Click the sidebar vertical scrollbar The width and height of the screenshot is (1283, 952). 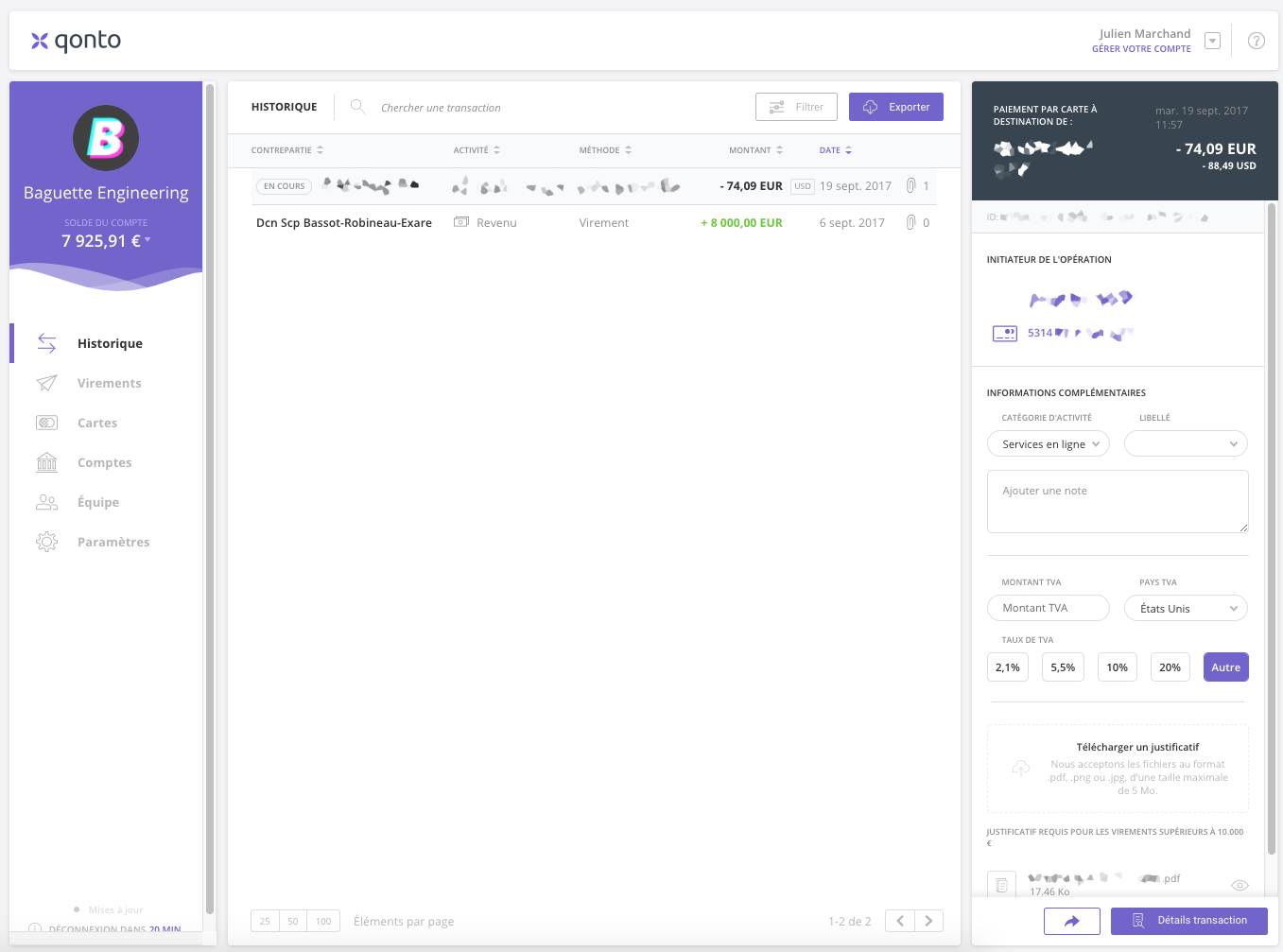[210, 499]
